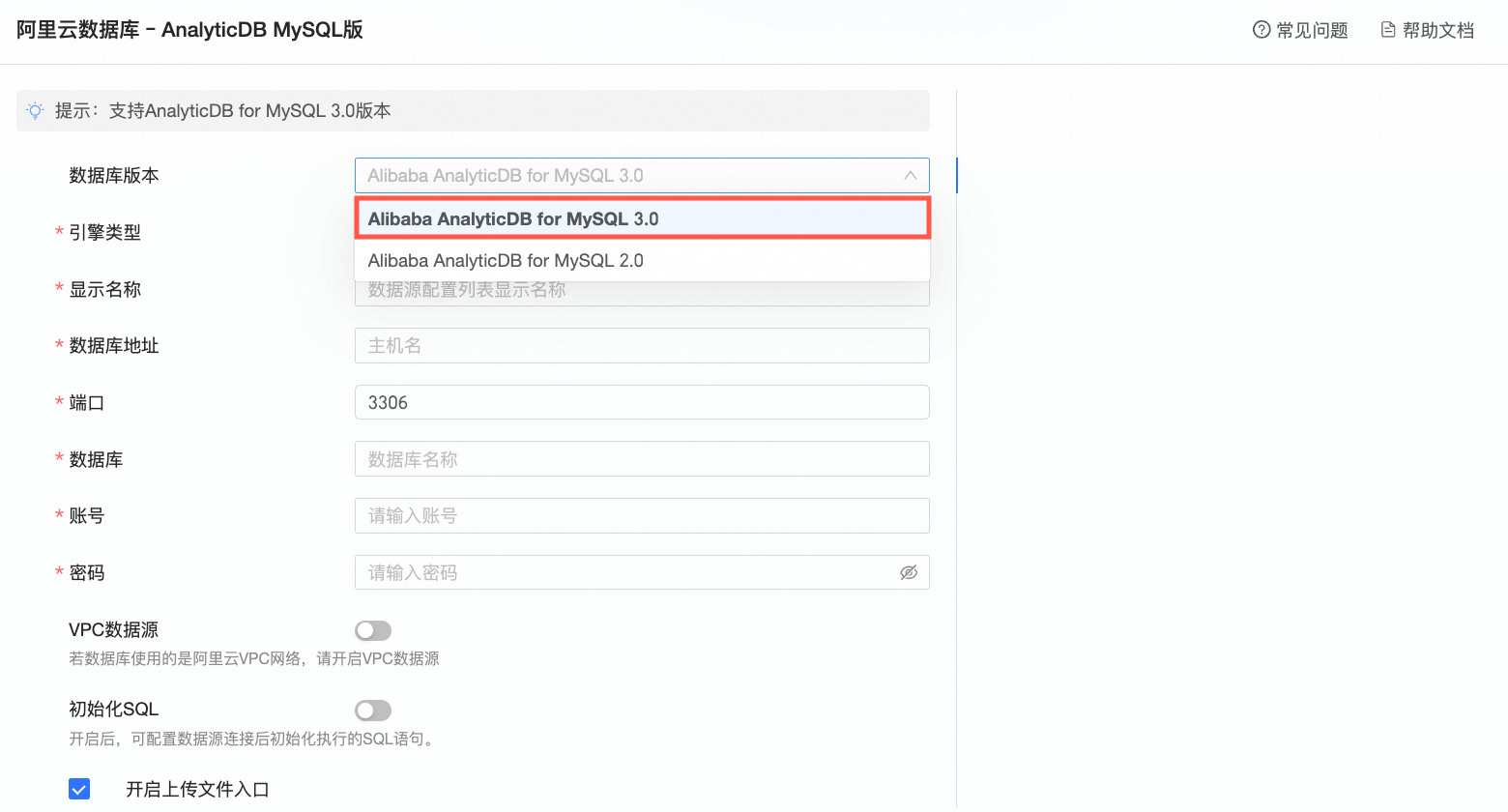Click the 数据库版本 label
Image resolution: width=1508 pixels, height=812 pixels.
click(114, 176)
